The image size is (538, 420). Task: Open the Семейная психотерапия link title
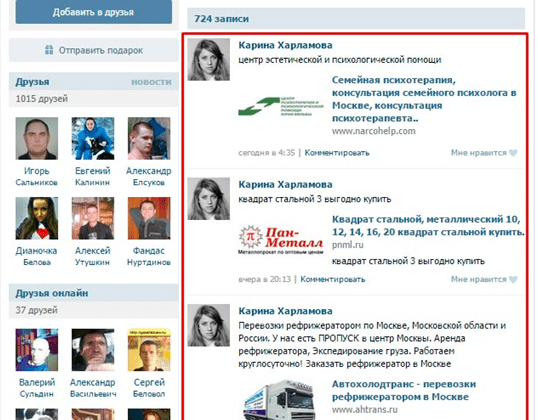(424, 99)
